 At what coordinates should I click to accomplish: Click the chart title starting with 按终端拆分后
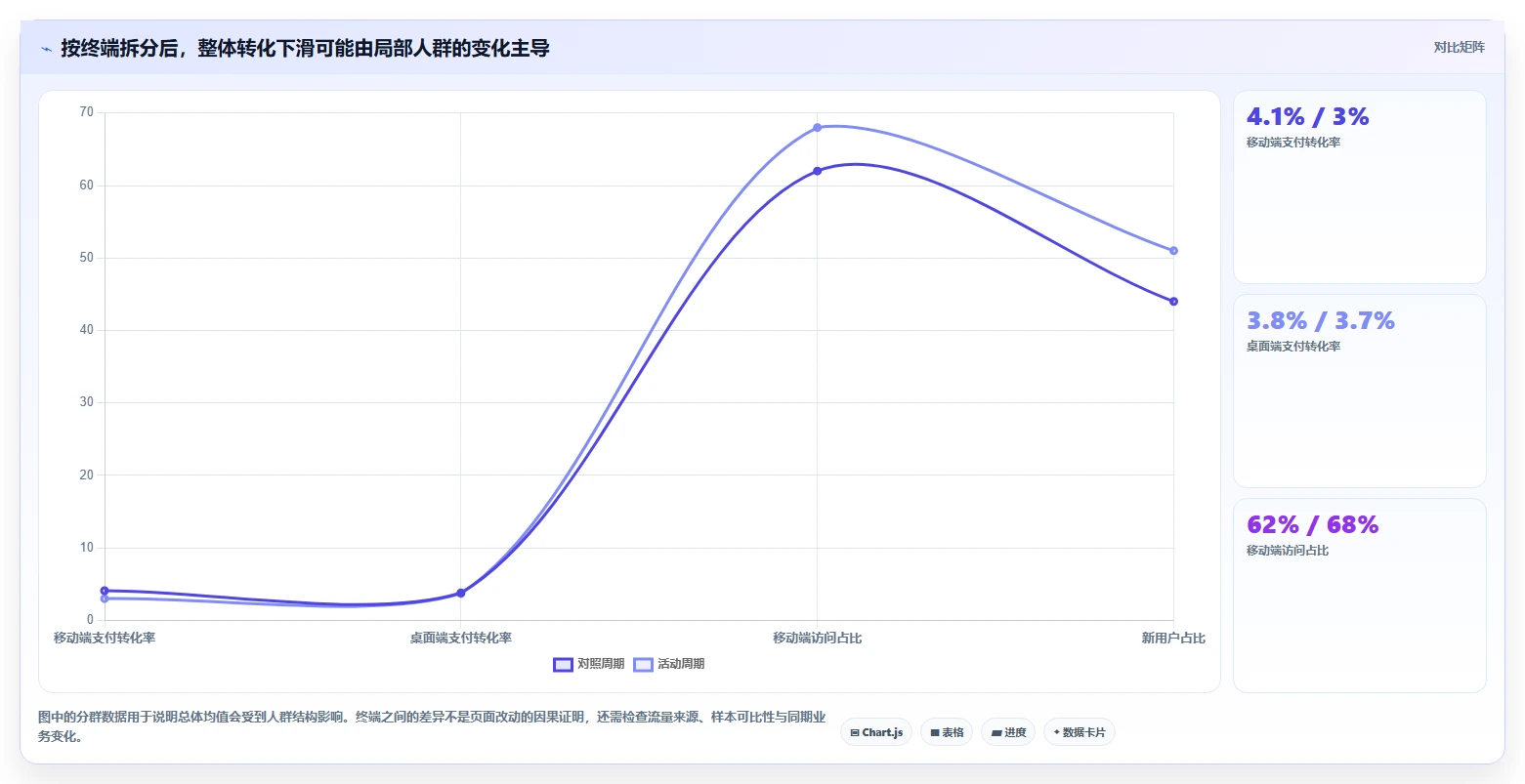305,48
